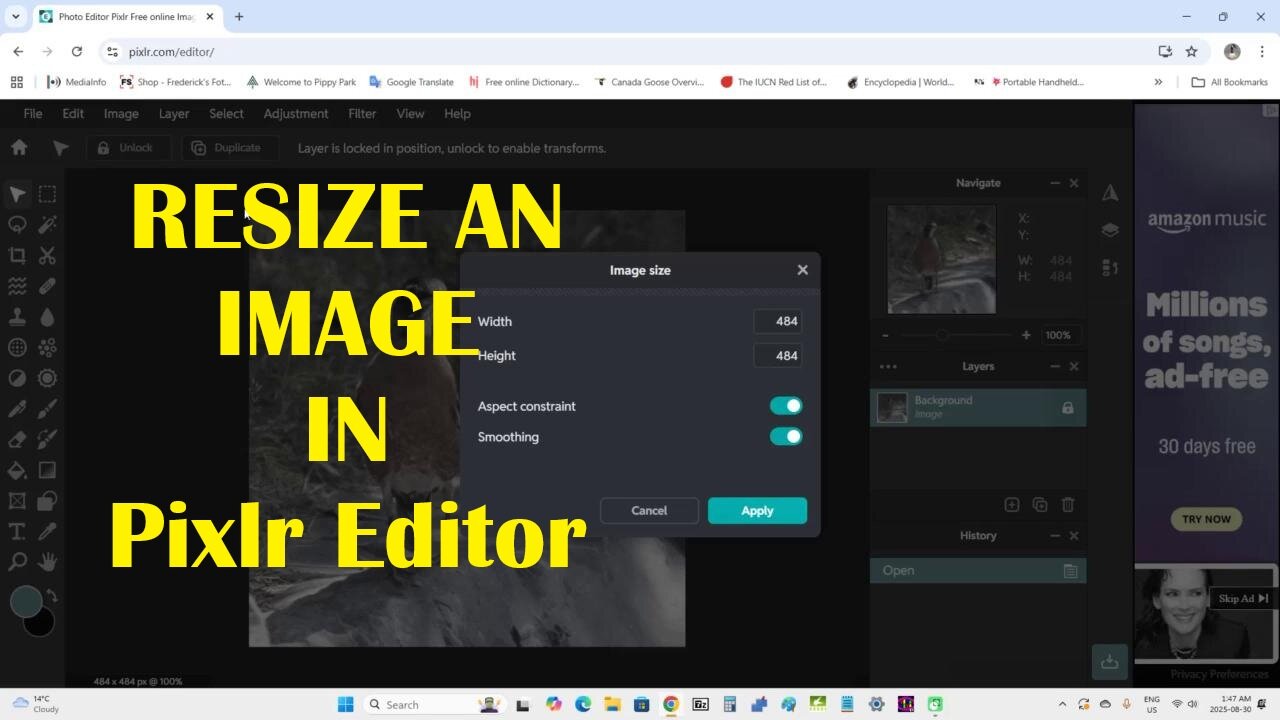Open the Layer menu

click(x=174, y=114)
